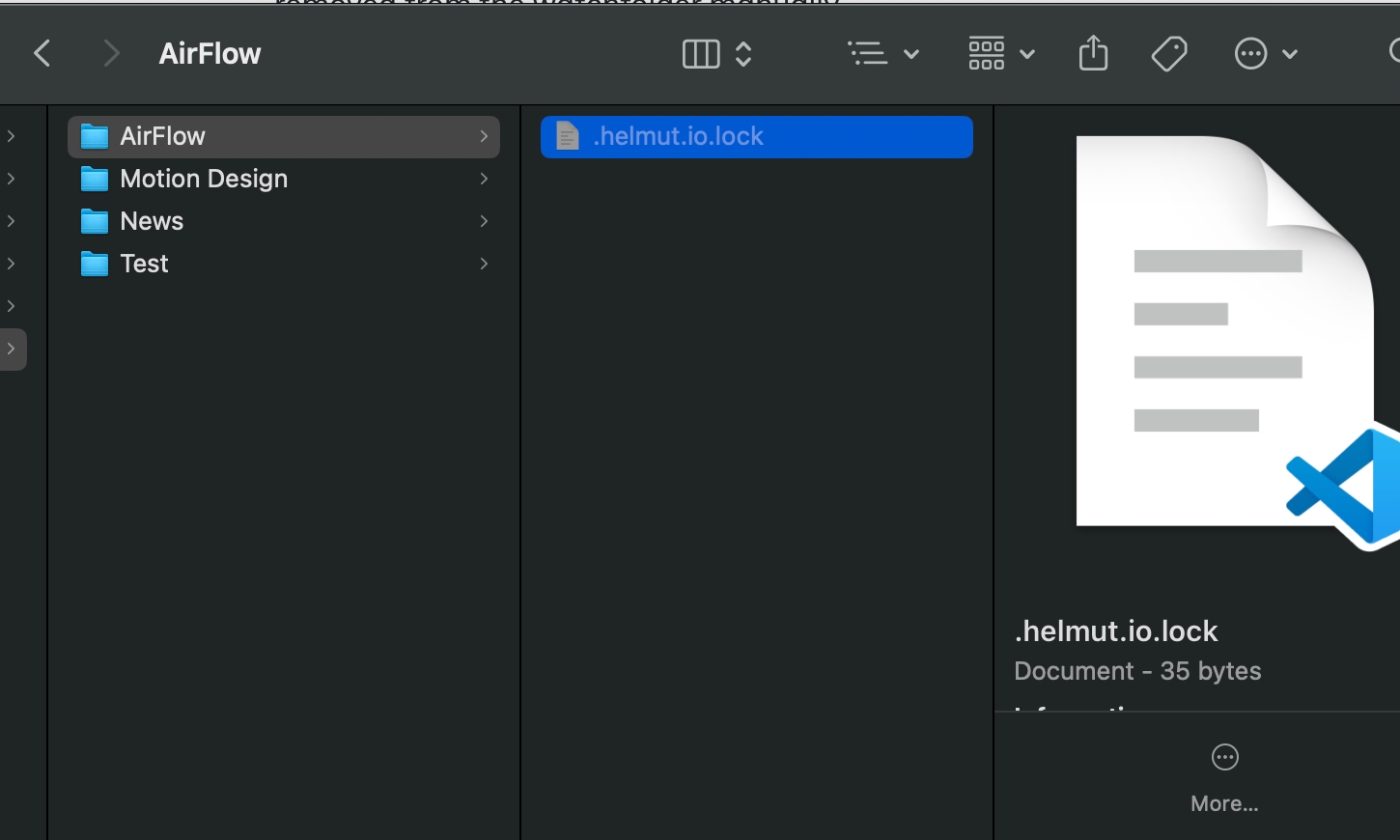
Task: Click the Back navigation arrow
Action: click(42, 53)
